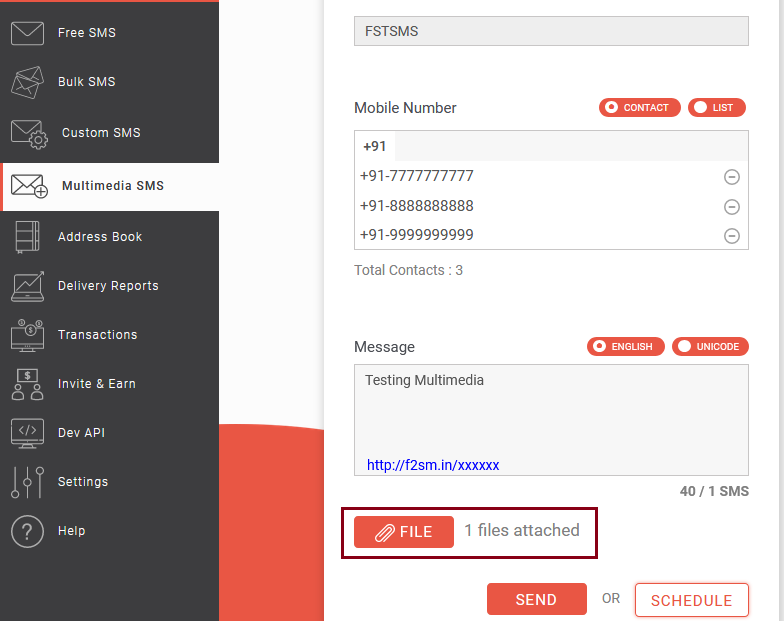Click the +91 mobile number input field
Image resolution: width=784 pixels, height=621 pixels.
coord(551,146)
